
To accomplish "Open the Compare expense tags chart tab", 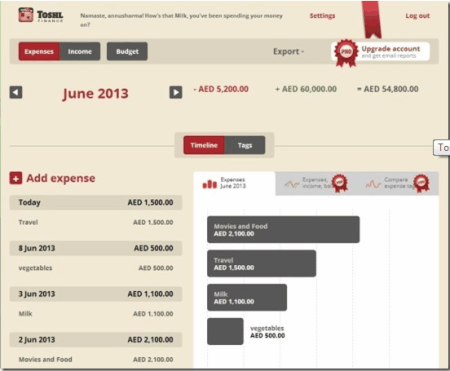I will coord(398,183).
